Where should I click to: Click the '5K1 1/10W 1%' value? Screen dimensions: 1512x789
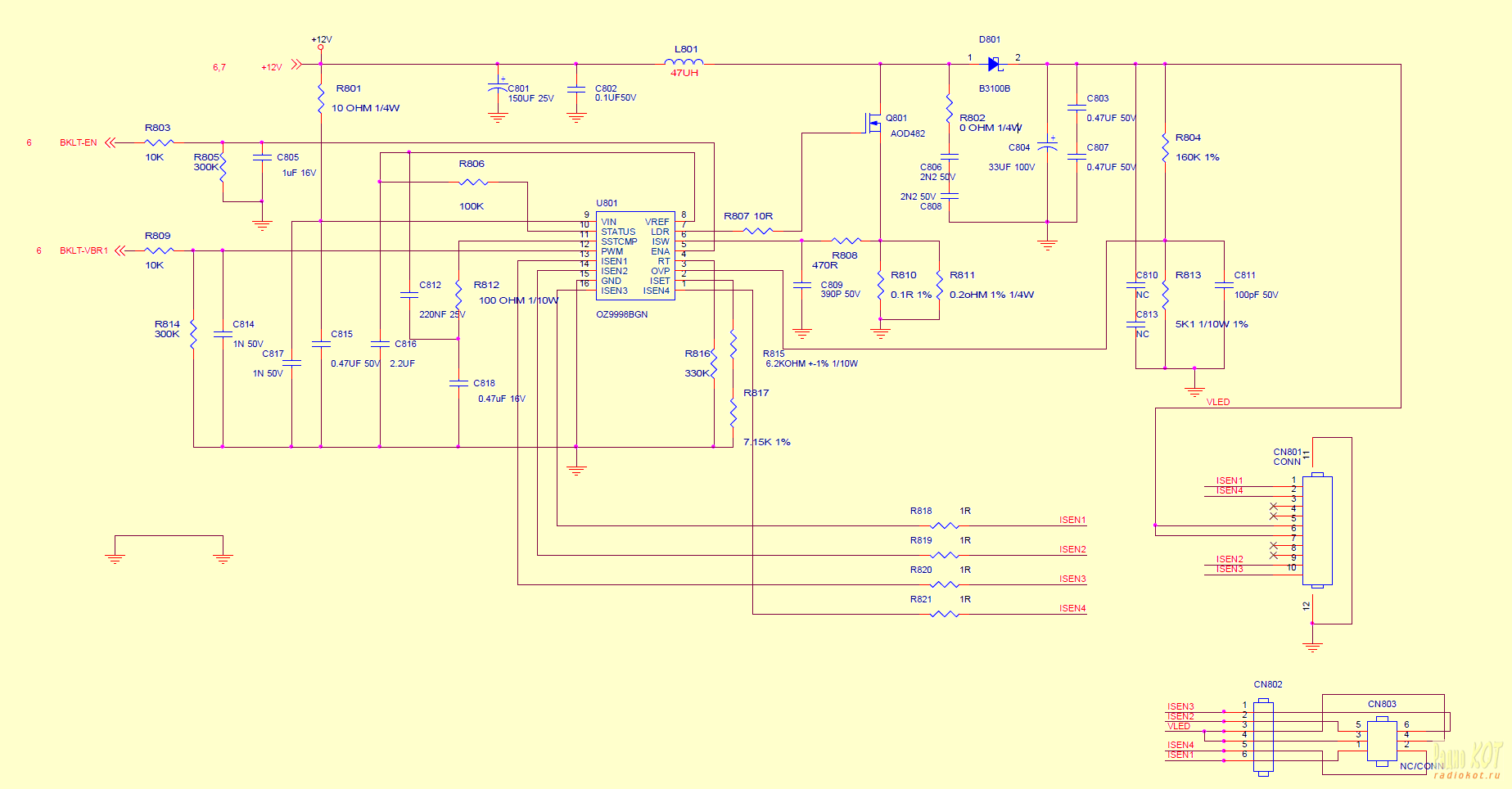click(x=1212, y=324)
